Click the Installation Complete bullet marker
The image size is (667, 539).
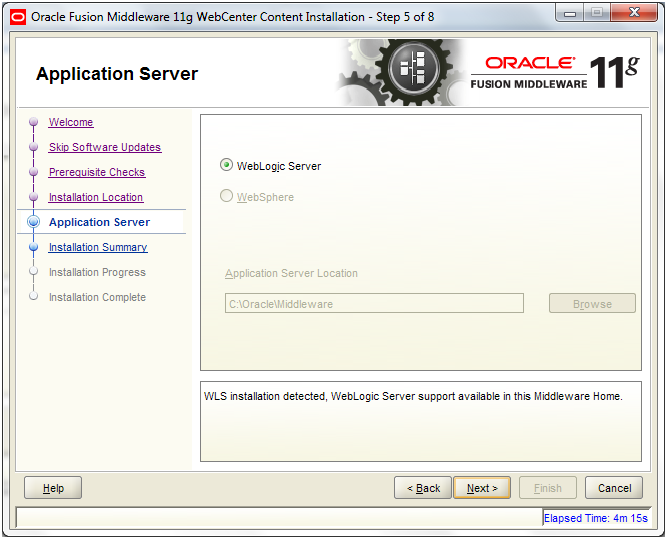pyautogui.click(x=34, y=296)
